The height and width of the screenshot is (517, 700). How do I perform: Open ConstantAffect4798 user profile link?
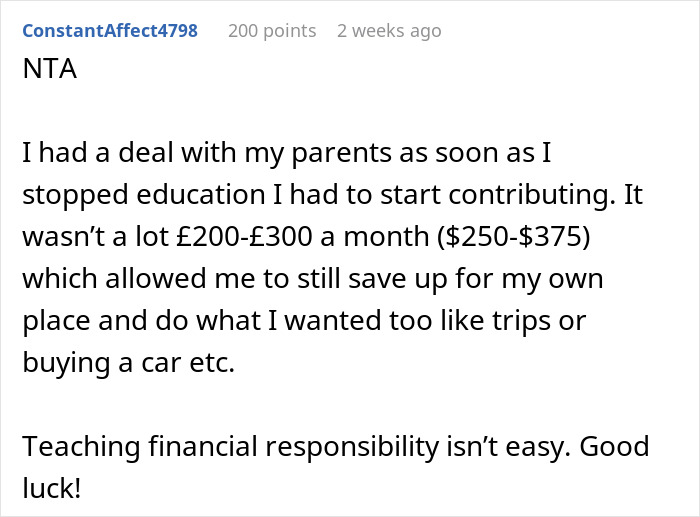pos(109,31)
